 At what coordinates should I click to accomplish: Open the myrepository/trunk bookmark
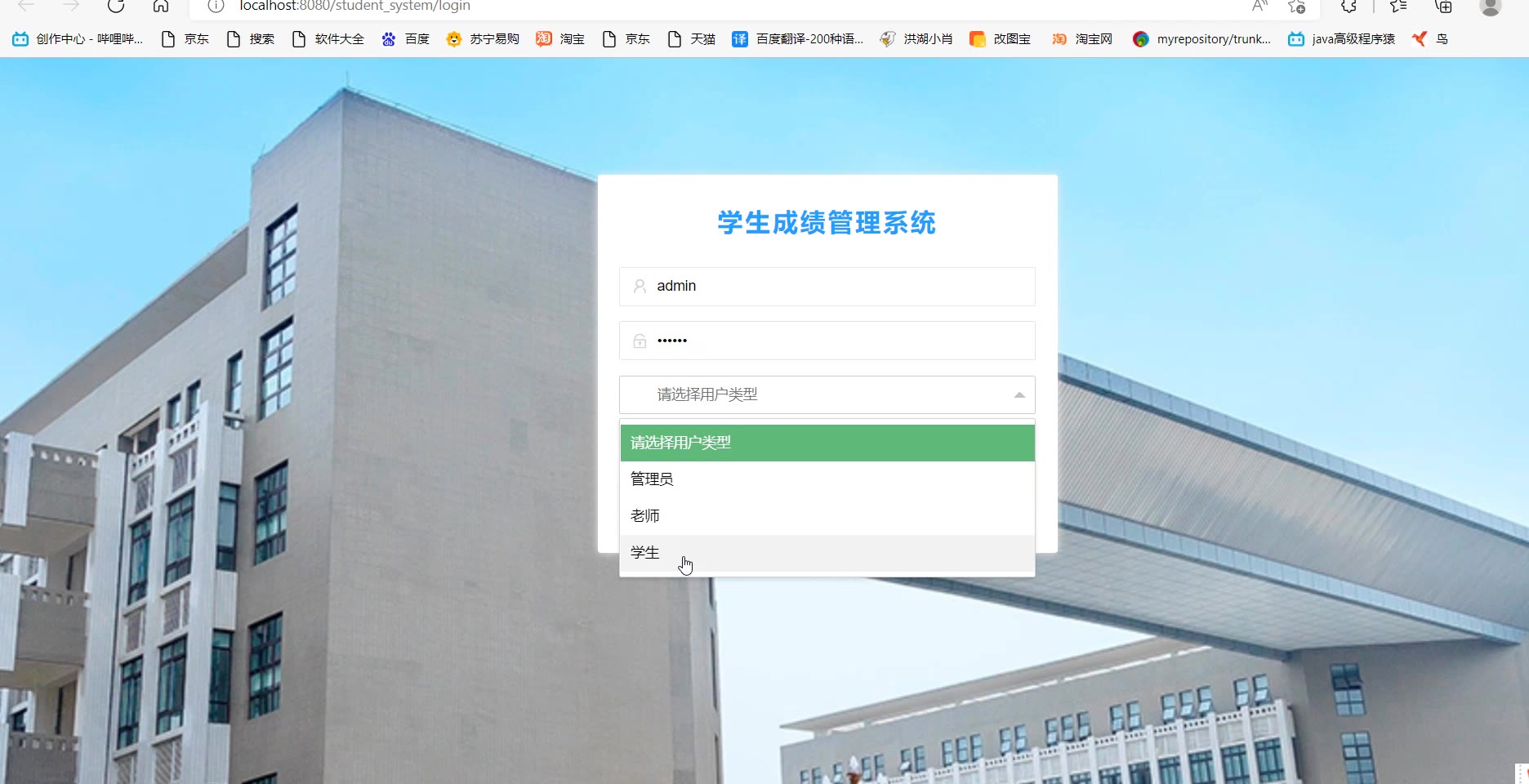1201,39
